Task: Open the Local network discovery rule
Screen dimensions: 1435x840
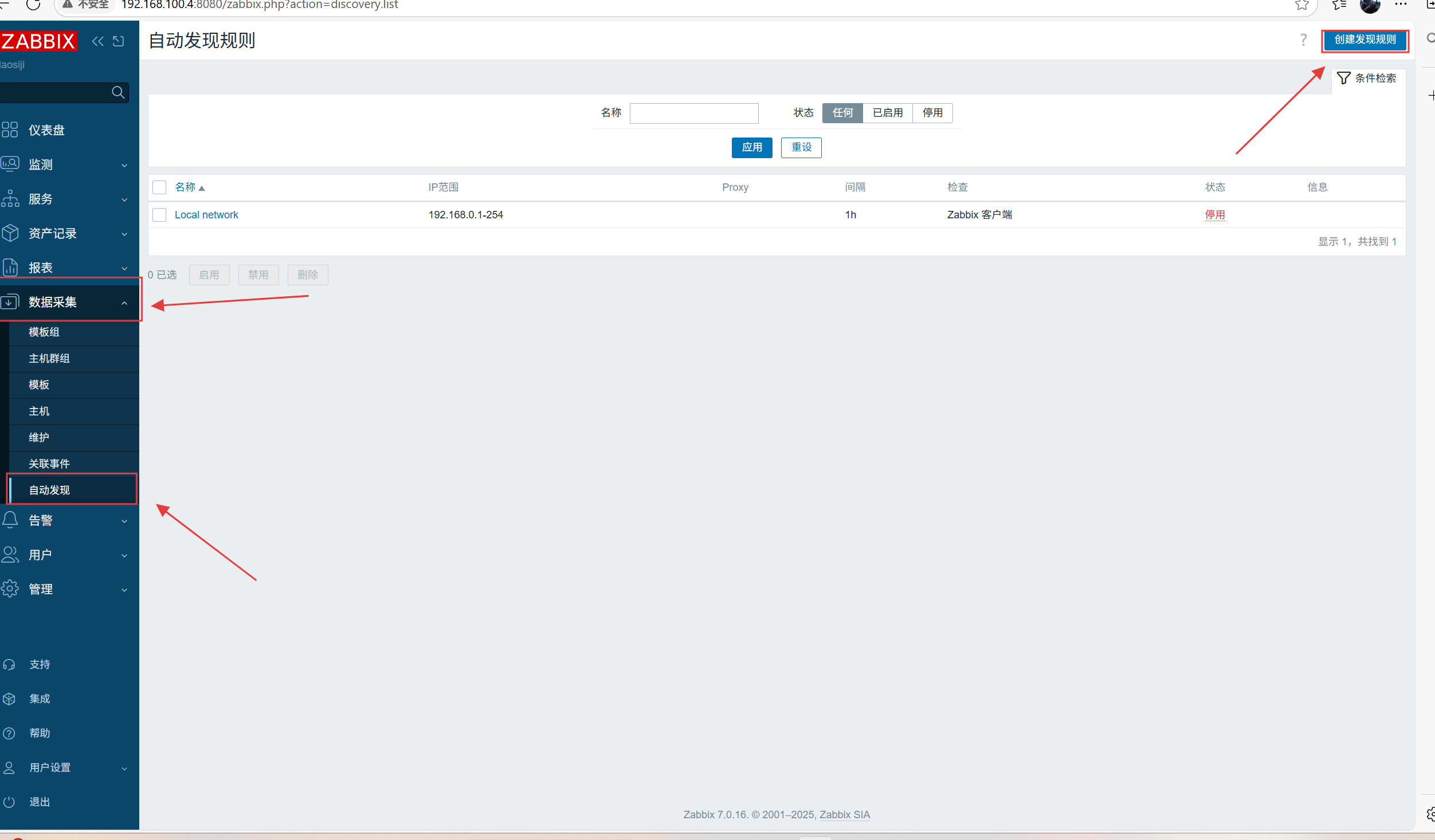Action: click(206, 215)
